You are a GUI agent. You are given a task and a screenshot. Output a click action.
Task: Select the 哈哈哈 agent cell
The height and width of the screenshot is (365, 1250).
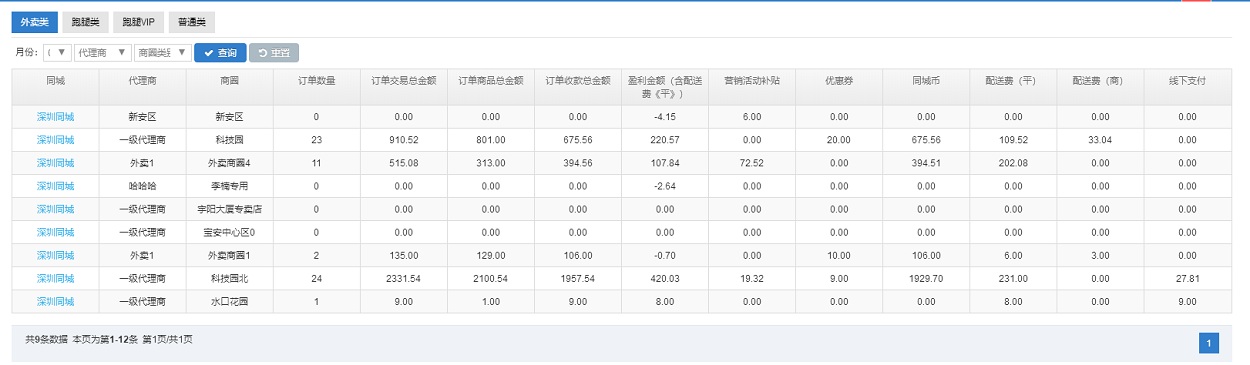point(143,186)
